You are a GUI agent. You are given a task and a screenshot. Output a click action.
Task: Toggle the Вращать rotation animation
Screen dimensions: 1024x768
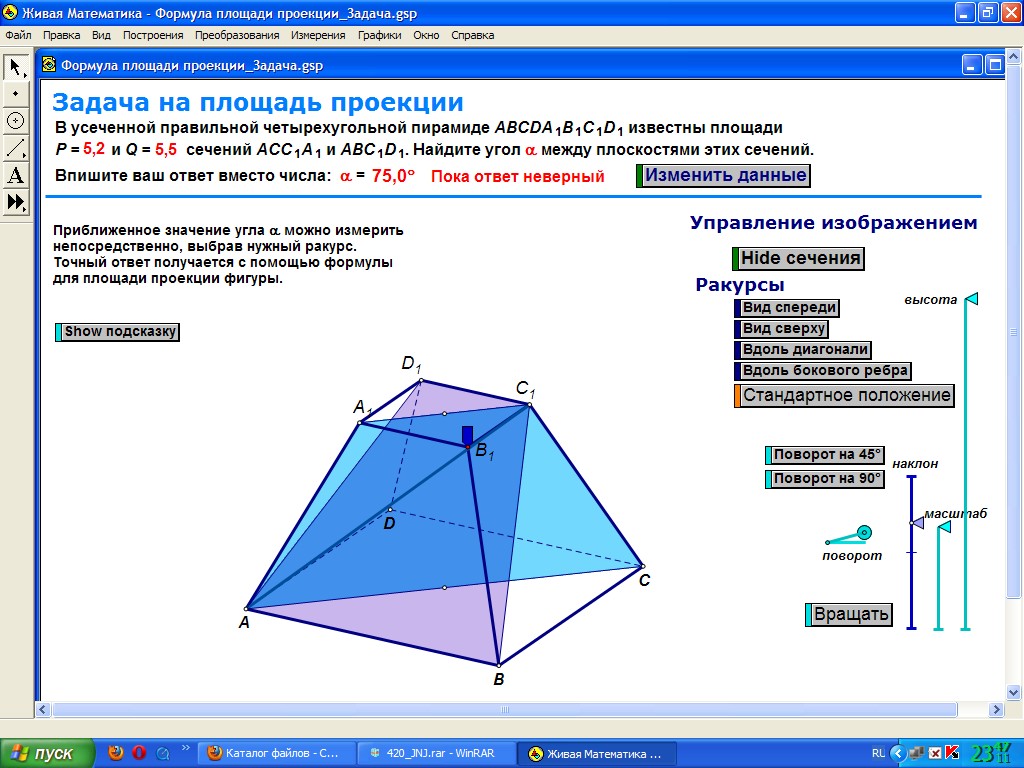pos(850,614)
